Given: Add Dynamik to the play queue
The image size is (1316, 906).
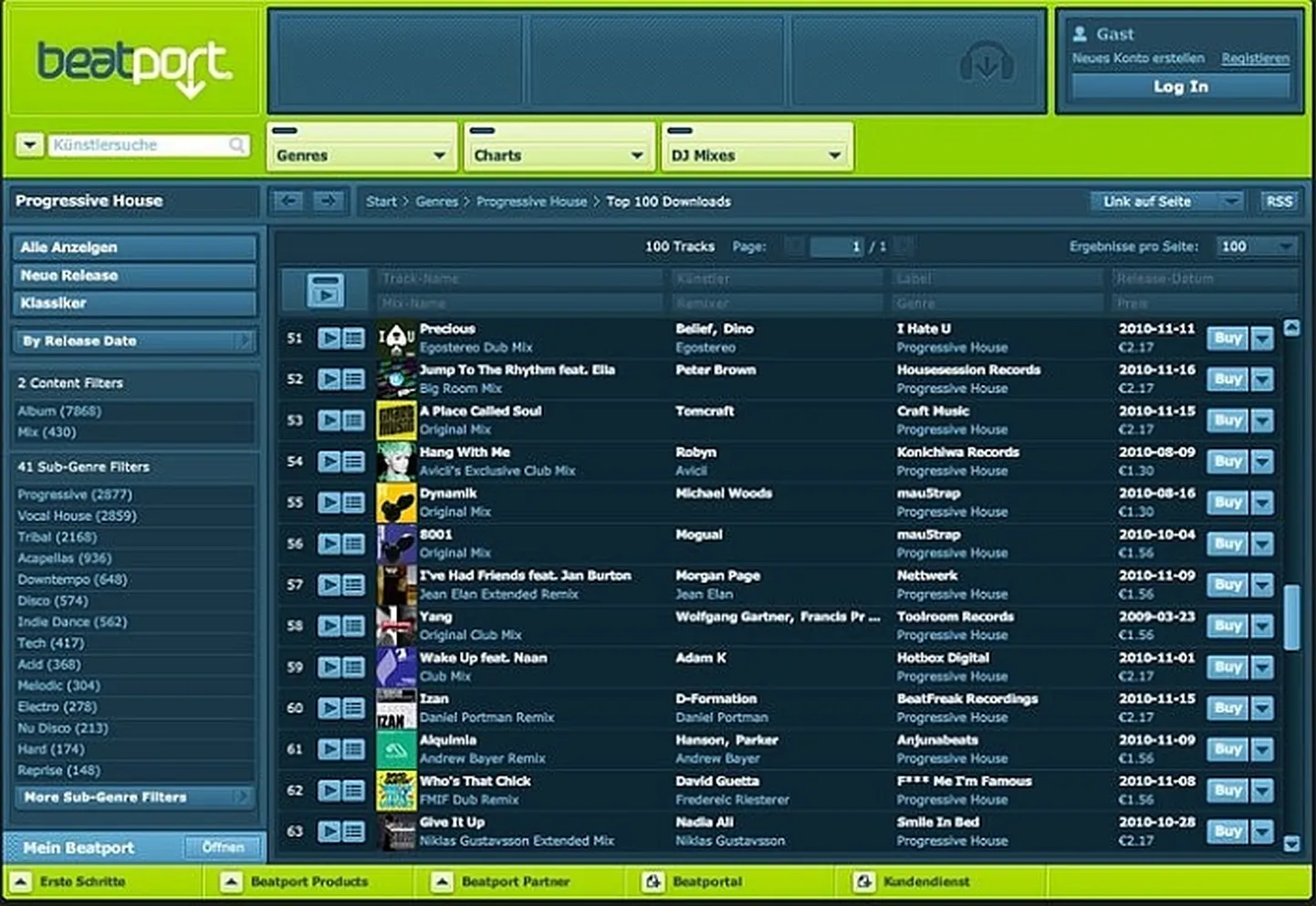Looking at the screenshot, I should tap(353, 503).
